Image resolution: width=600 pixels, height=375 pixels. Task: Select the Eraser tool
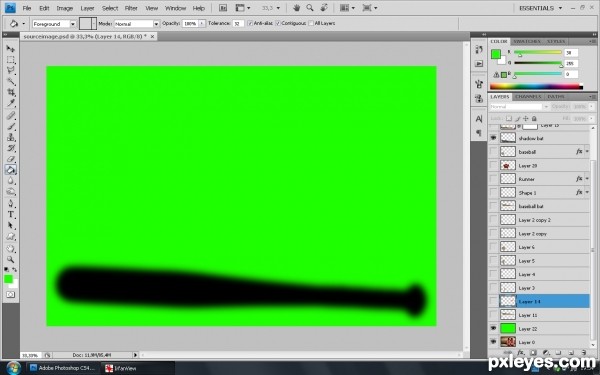click(11, 159)
